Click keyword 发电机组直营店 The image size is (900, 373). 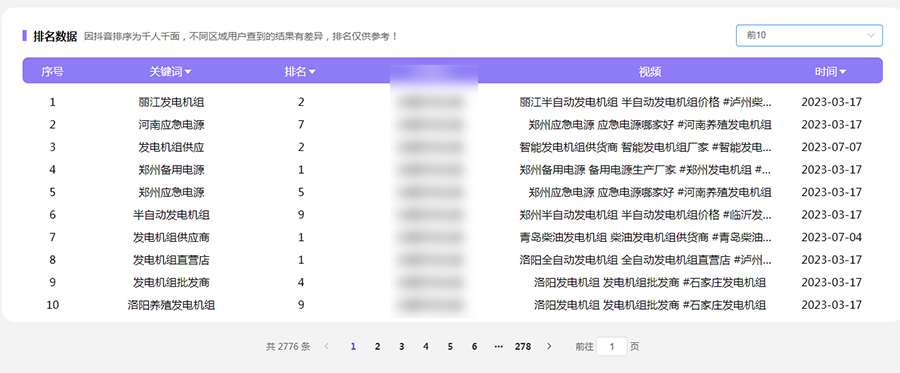(171, 260)
